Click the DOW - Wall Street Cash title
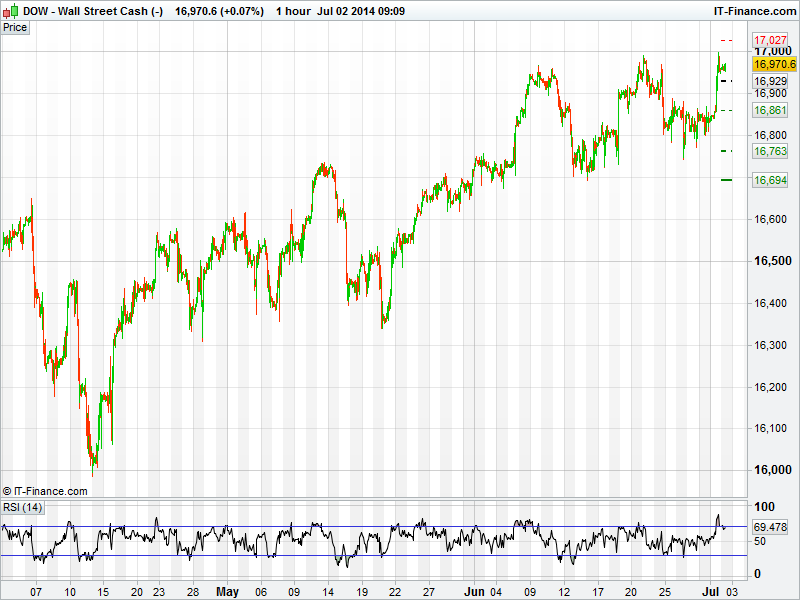This screenshot has height=600, width=800. [x=93, y=11]
